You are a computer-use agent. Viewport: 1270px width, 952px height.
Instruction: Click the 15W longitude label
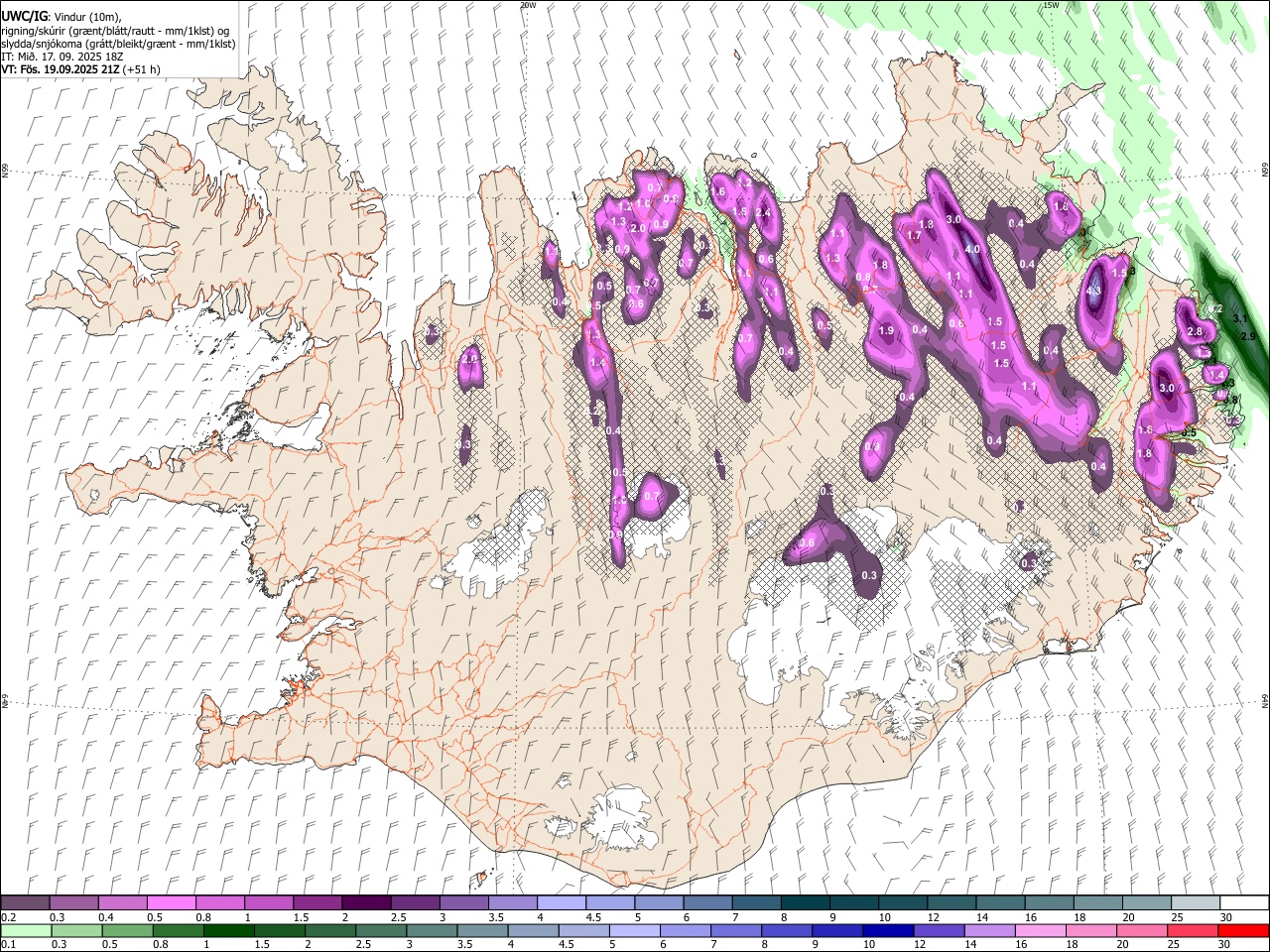click(x=1051, y=5)
